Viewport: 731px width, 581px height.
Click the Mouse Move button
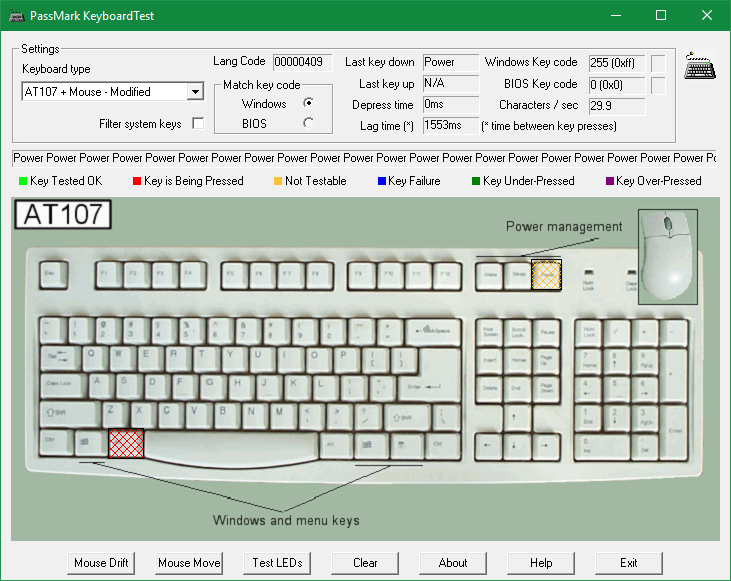[x=189, y=563]
